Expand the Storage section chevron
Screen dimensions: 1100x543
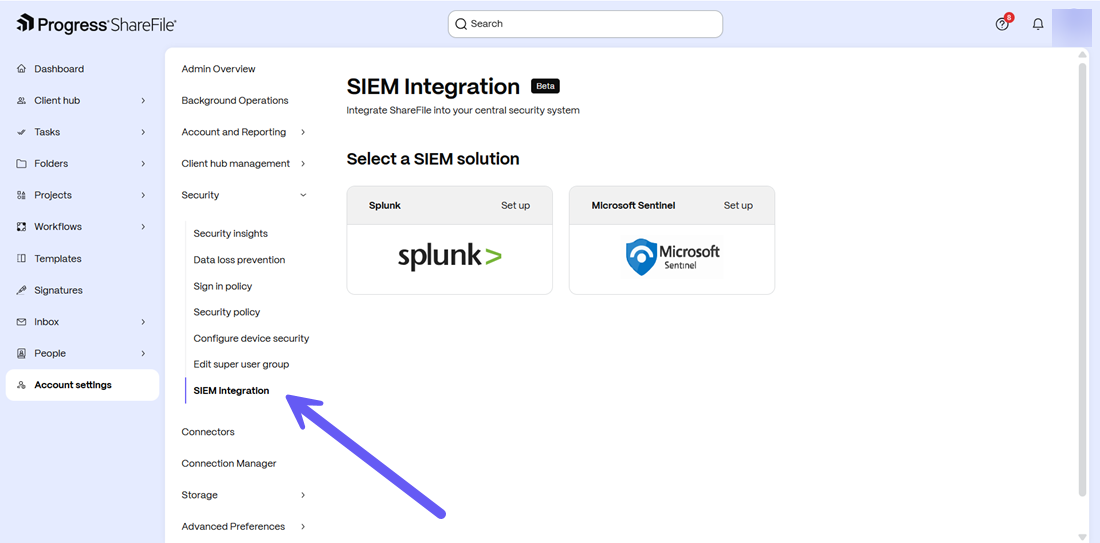[x=303, y=495]
